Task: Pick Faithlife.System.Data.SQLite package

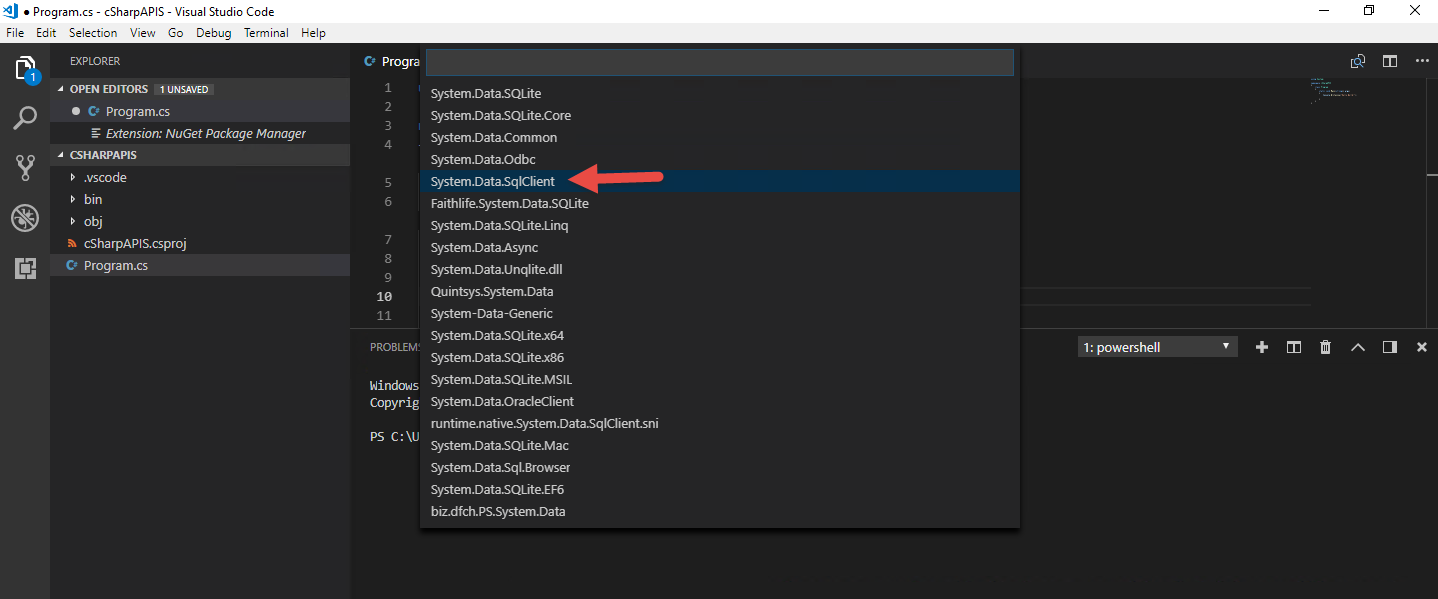Action: click(x=720, y=203)
